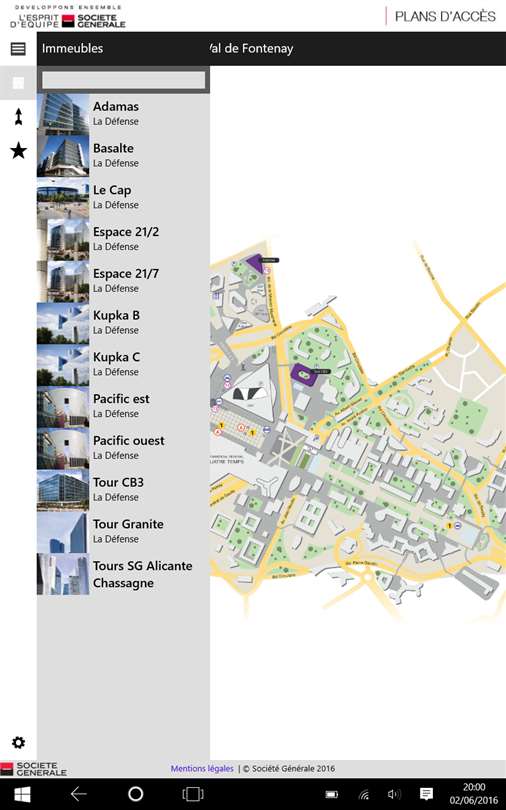Click the PLANS D'ACCÈS title

pos(445,17)
